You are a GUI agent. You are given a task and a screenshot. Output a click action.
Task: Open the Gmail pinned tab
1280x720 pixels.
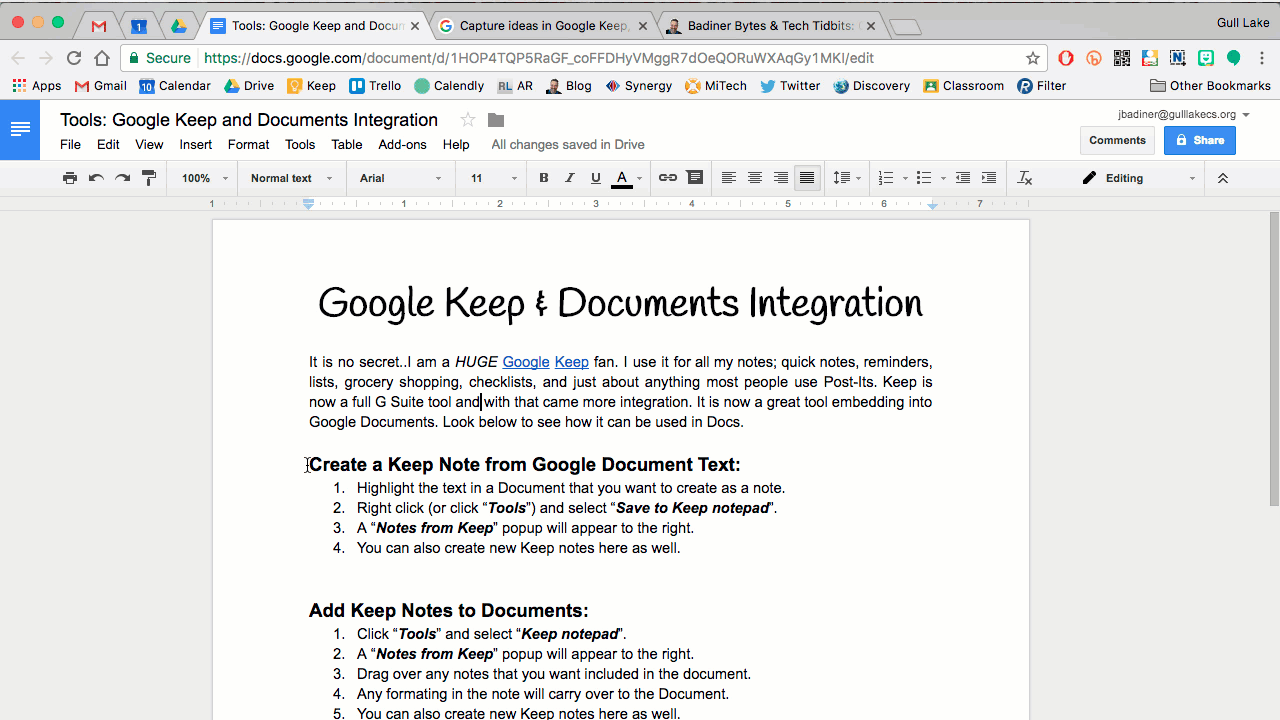point(99,26)
